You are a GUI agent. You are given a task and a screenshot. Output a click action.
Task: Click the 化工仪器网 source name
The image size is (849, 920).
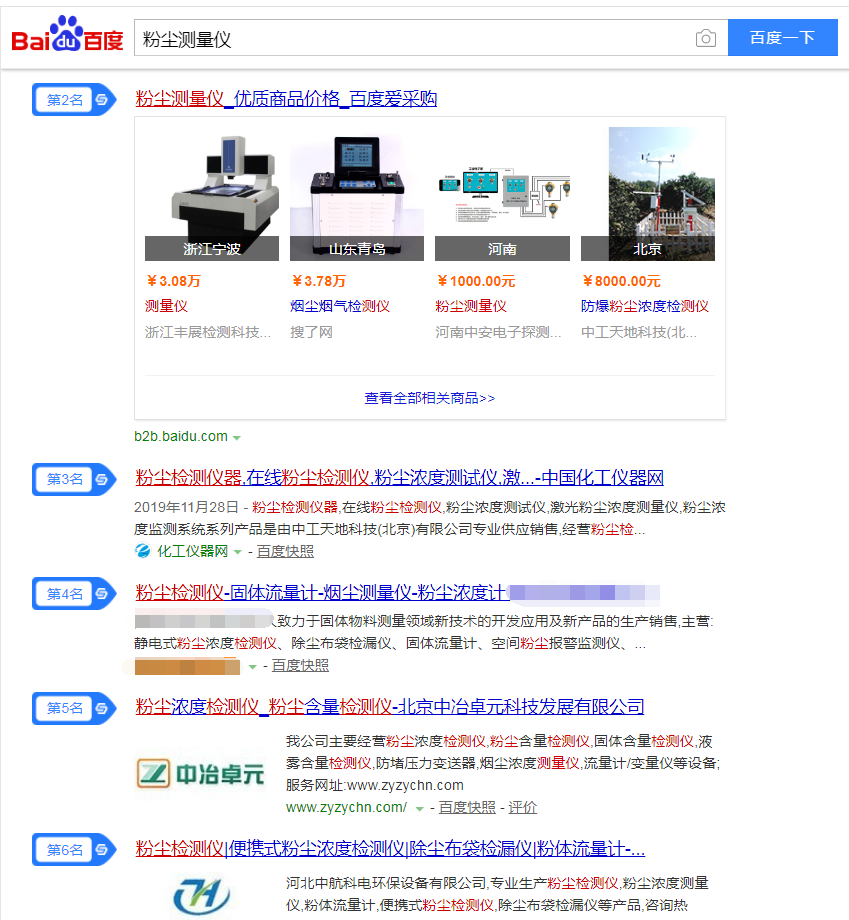click(x=192, y=551)
